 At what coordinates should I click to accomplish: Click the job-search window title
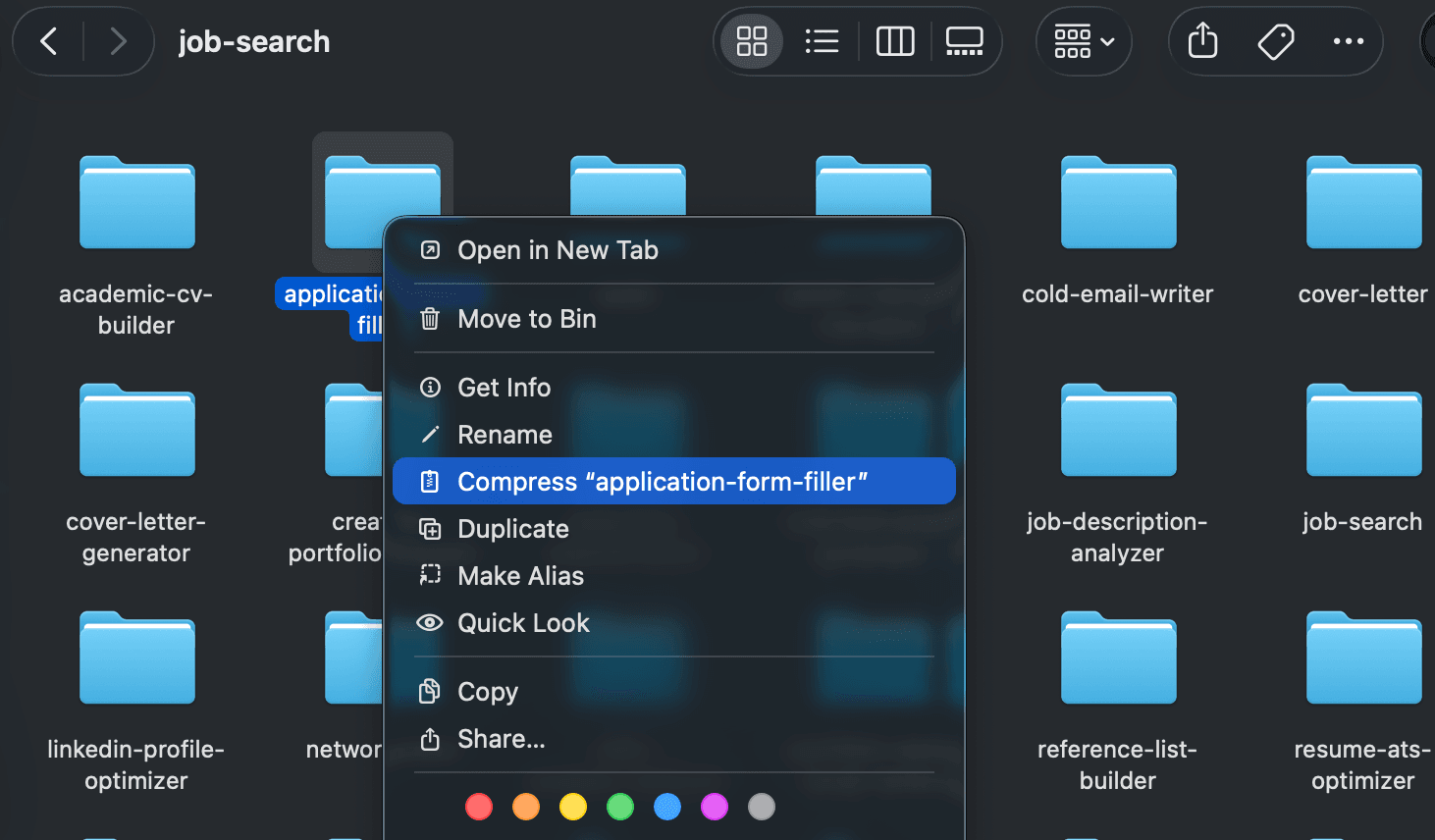[254, 41]
